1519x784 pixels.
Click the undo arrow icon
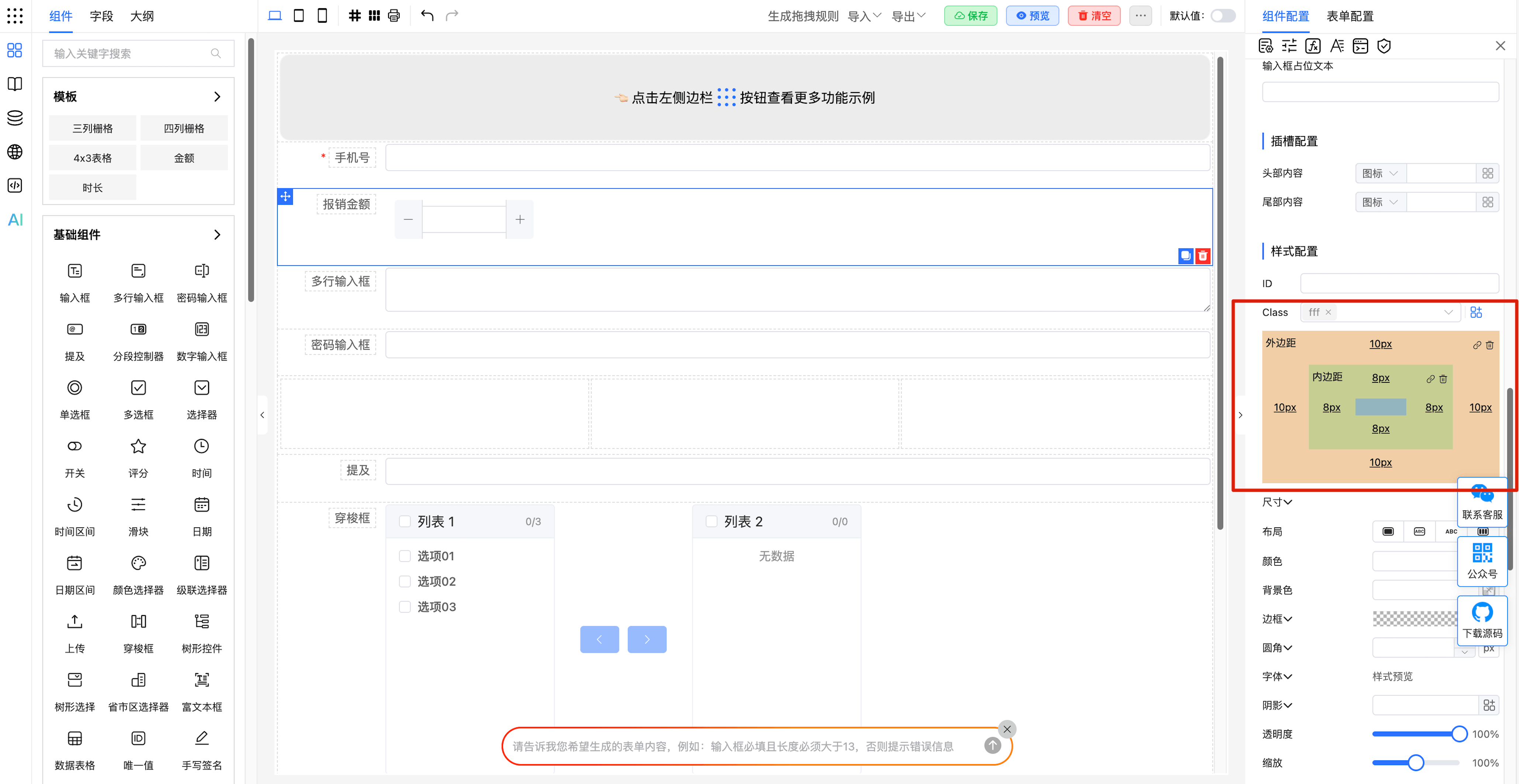point(427,16)
